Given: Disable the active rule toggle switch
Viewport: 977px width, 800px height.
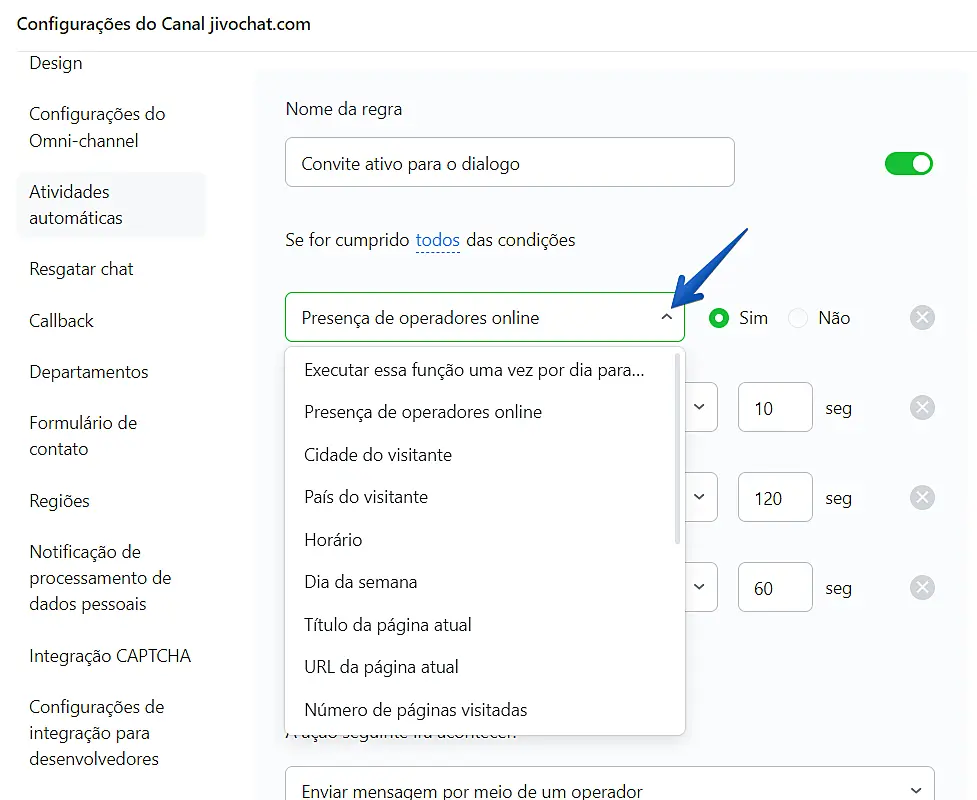Looking at the screenshot, I should pyautogui.click(x=908, y=163).
